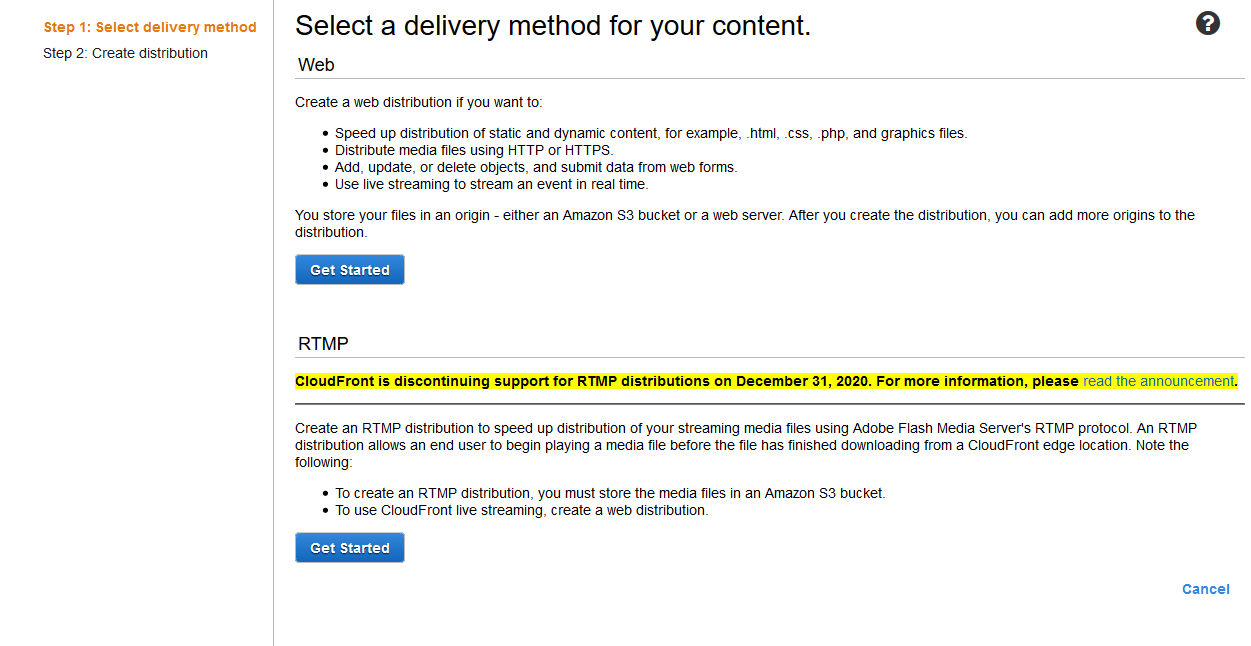Click the 'You store your files in an origin' paragraph

[x=745, y=223]
